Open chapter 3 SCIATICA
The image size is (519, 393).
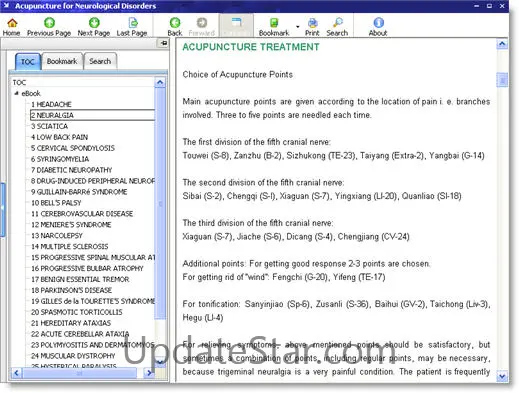(x=50, y=126)
